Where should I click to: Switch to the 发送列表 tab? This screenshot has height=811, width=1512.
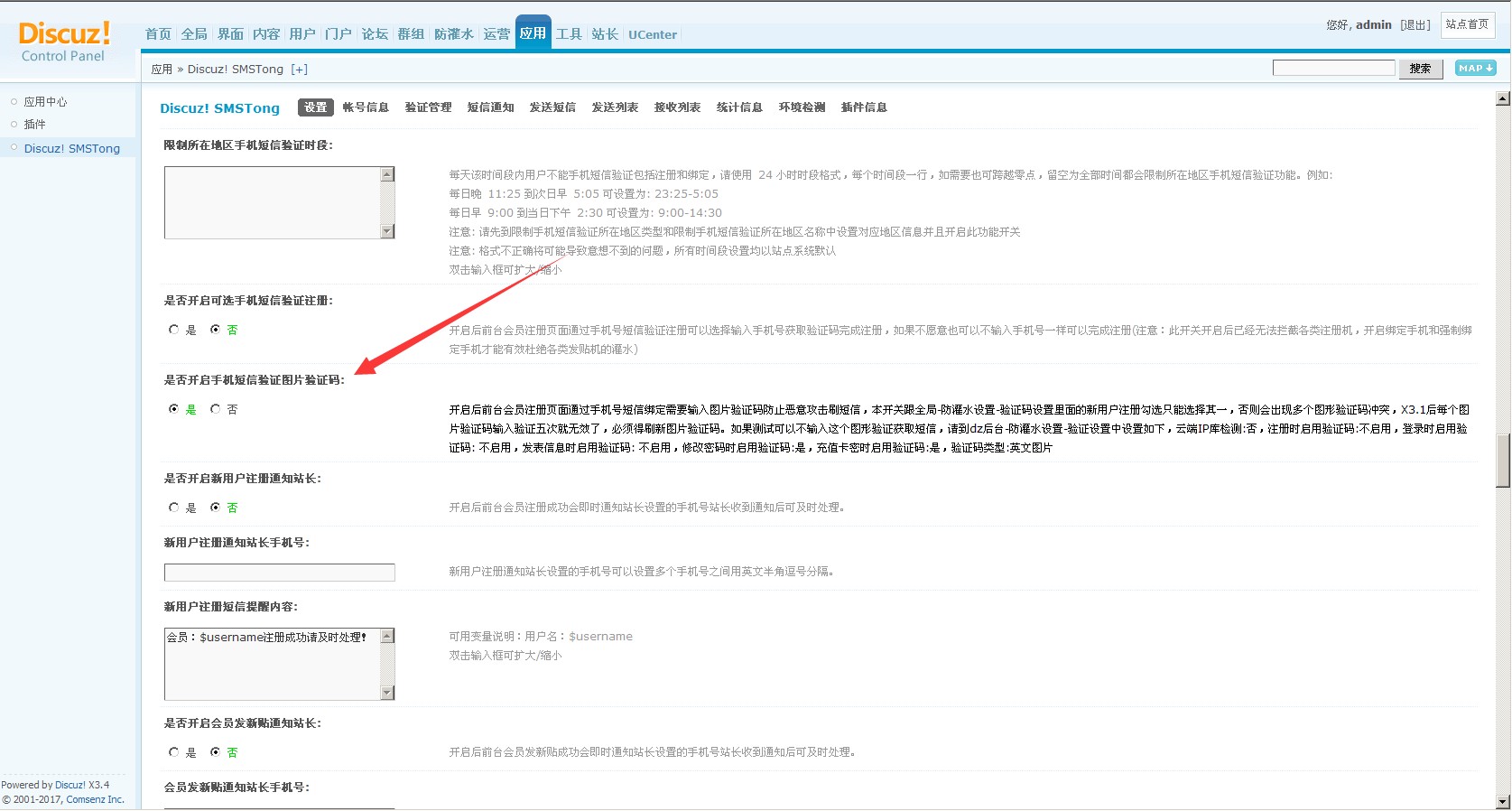pyautogui.click(x=615, y=107)
